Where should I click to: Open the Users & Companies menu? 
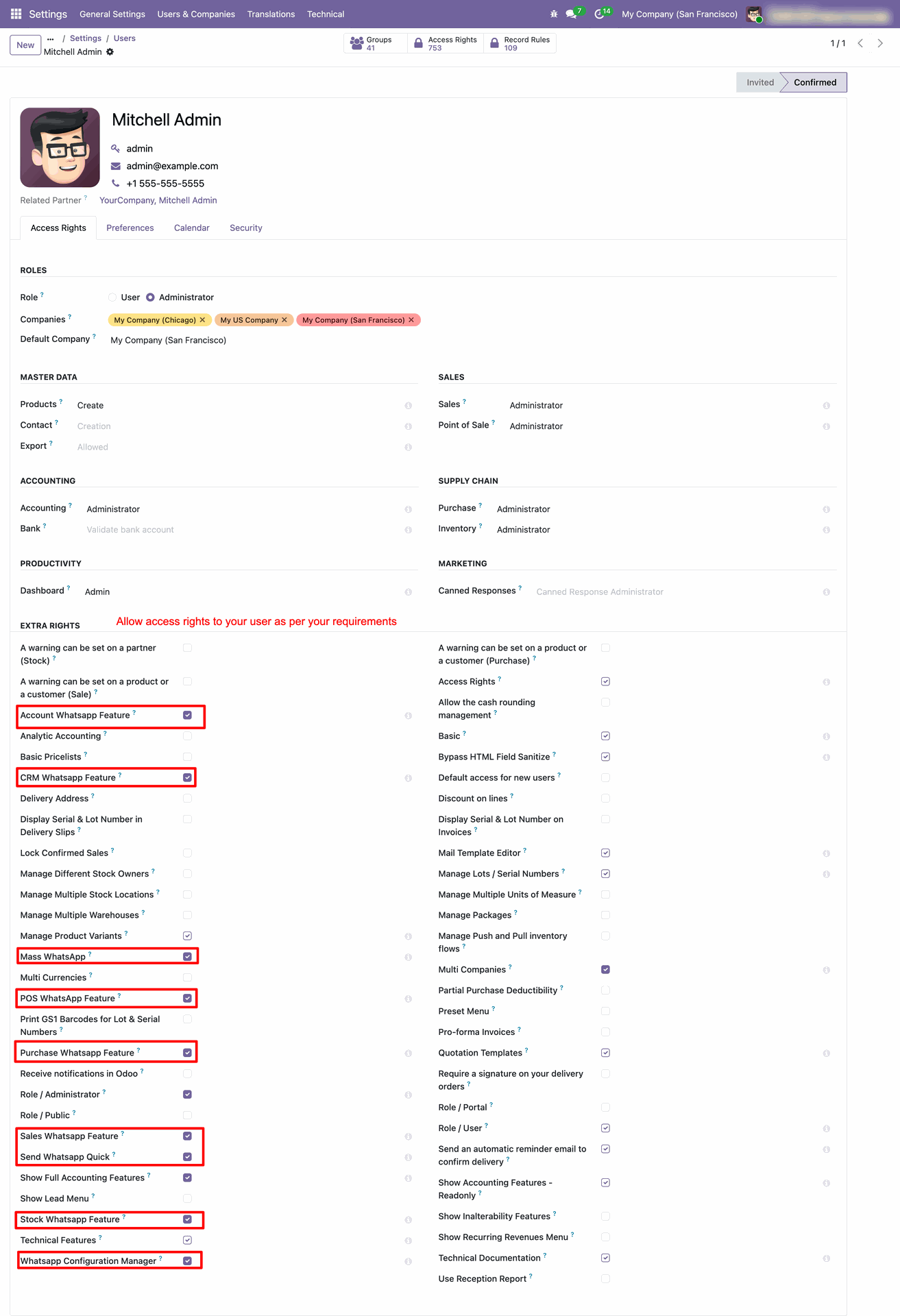pos(196,14)
